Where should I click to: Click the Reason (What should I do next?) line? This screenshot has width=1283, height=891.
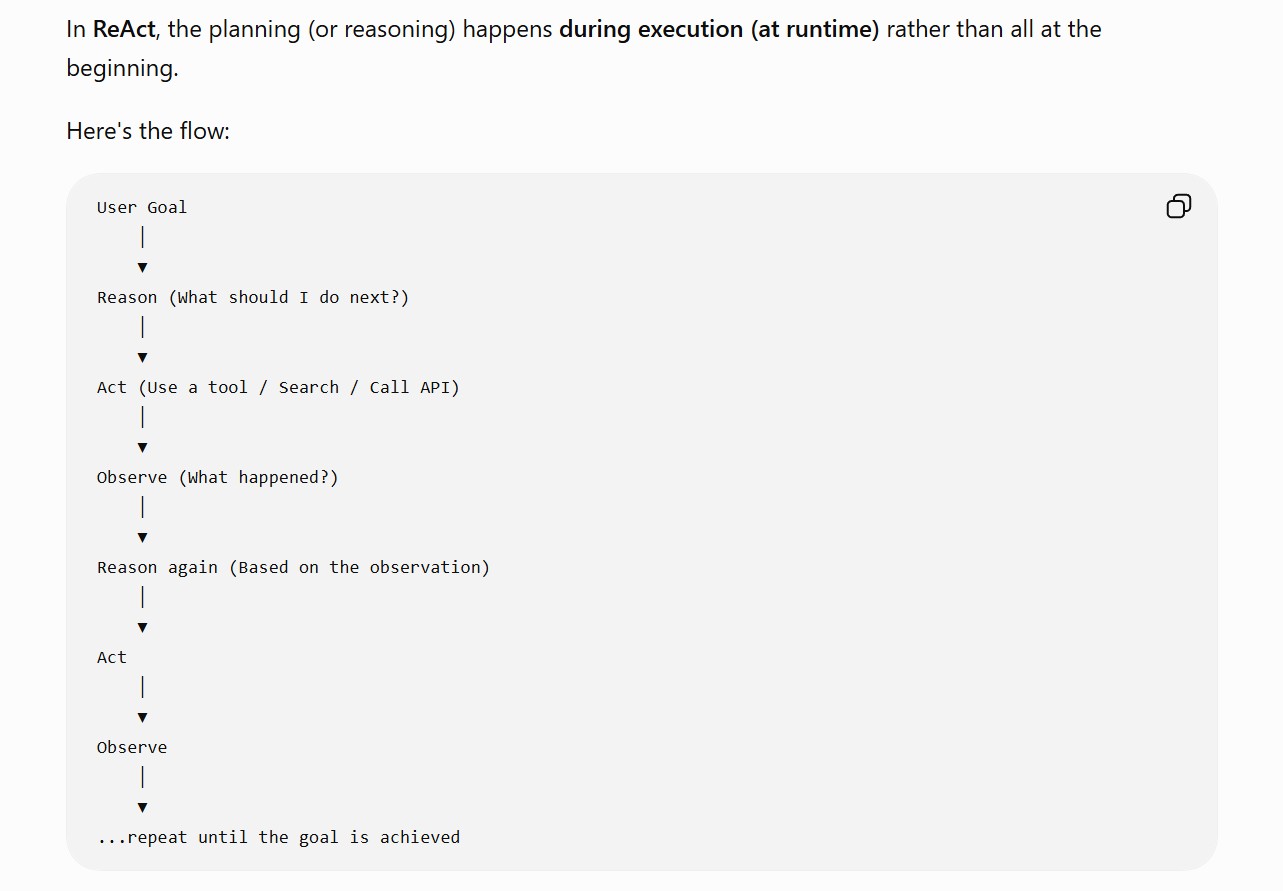tap(253, 297)
